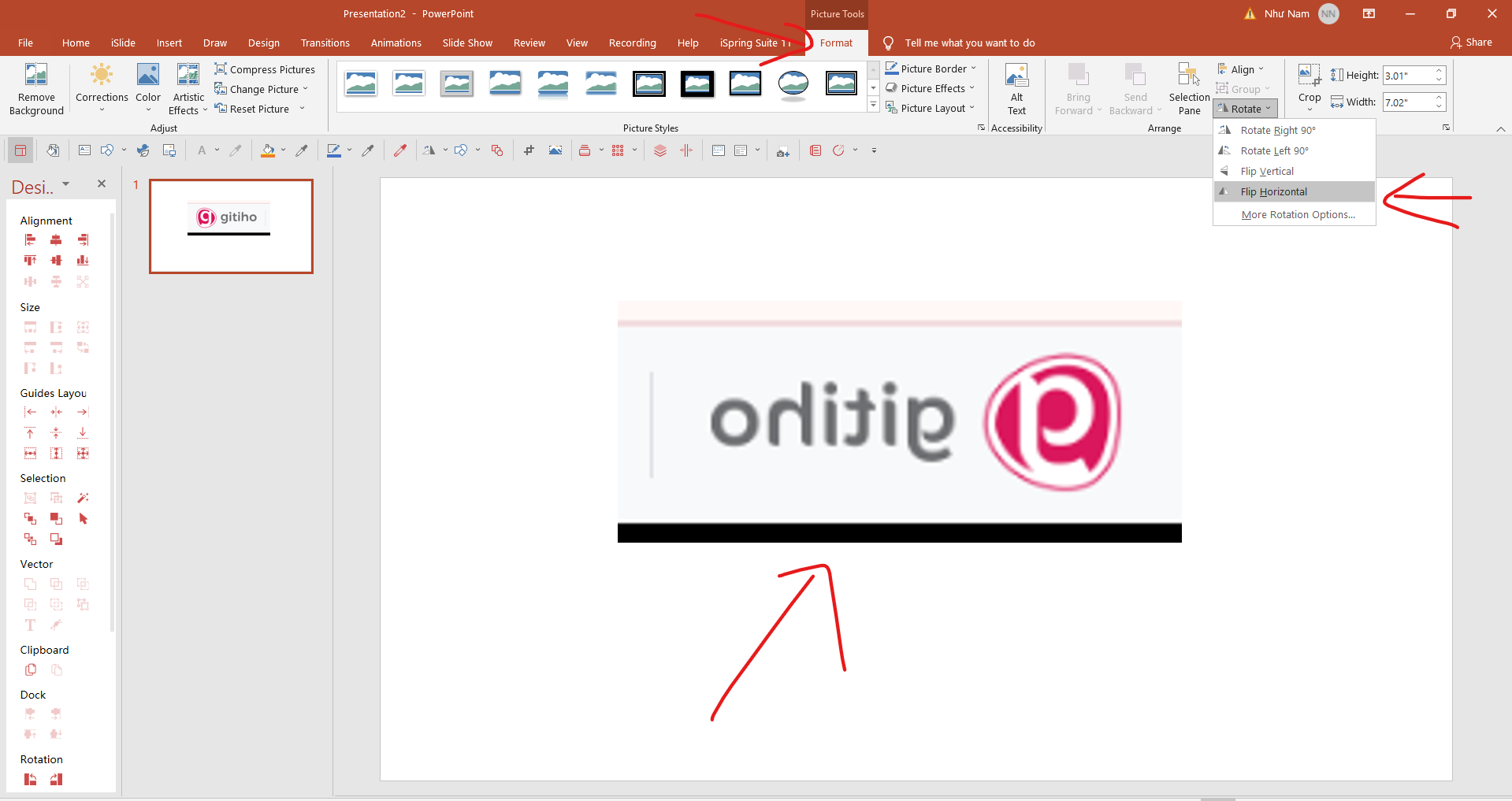Click Alt Text button
This screenshot has width=1512, height=801.
click(1017, 89)
